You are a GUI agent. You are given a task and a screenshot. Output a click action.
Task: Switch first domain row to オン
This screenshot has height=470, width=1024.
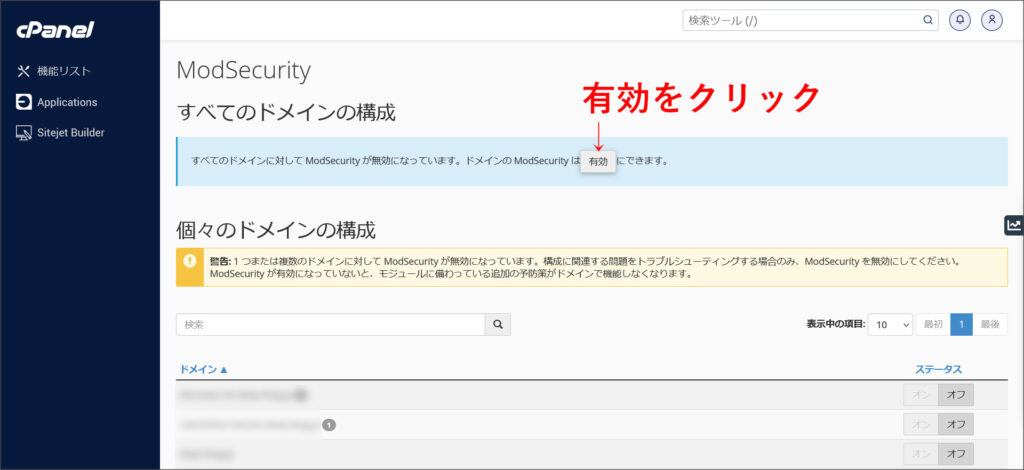click(921, 395)
